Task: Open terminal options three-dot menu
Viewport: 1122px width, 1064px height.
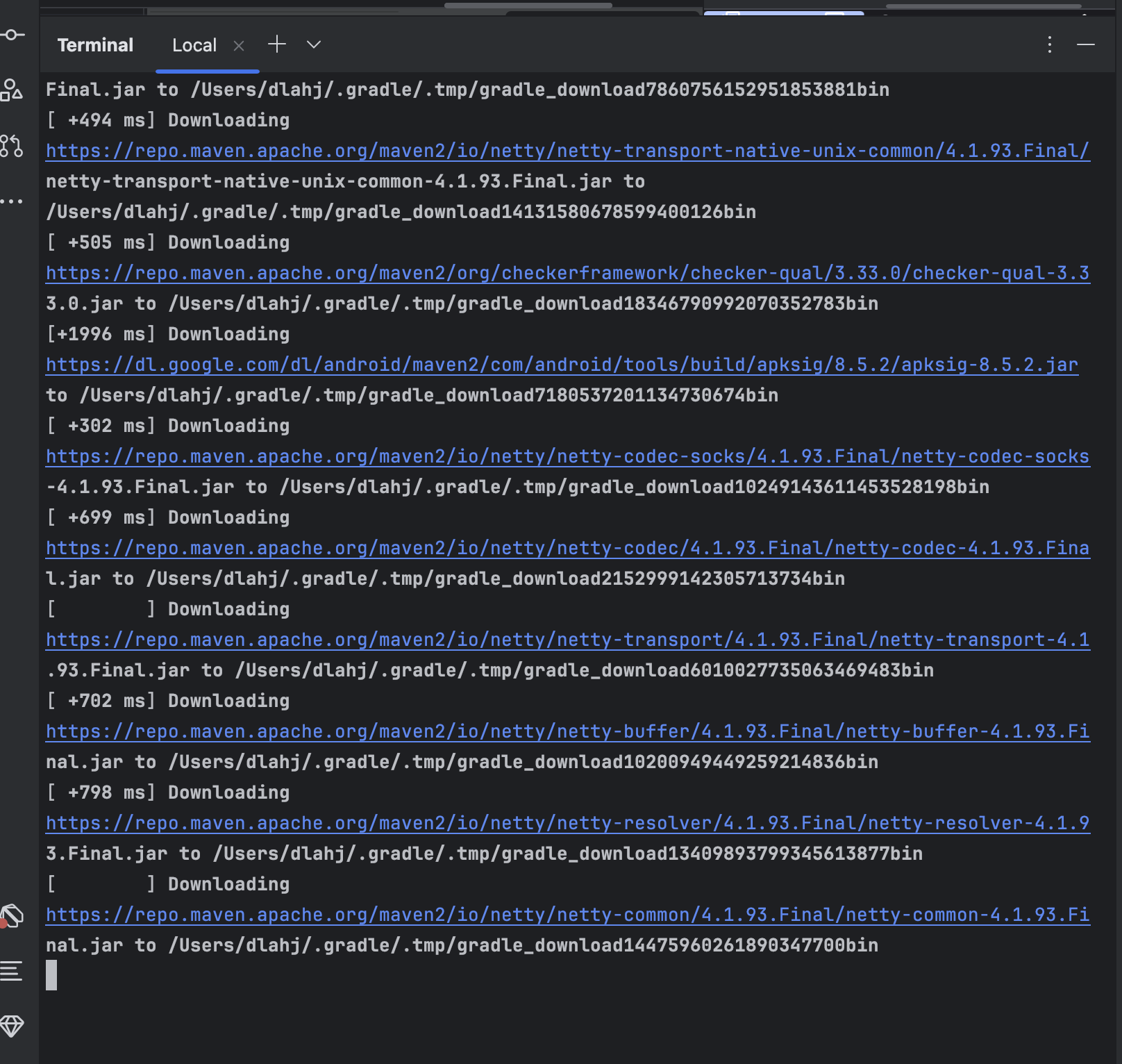Action: tap(1050, 45)
